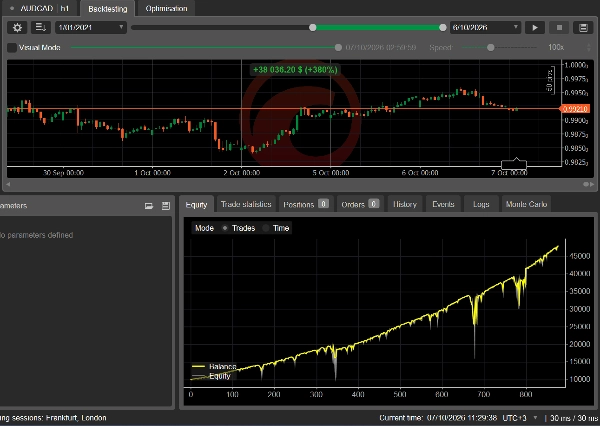The width and height of the screenshot is (600, 426).
Task: Click the chart scroll left arrow
Action: pos(8,184)
